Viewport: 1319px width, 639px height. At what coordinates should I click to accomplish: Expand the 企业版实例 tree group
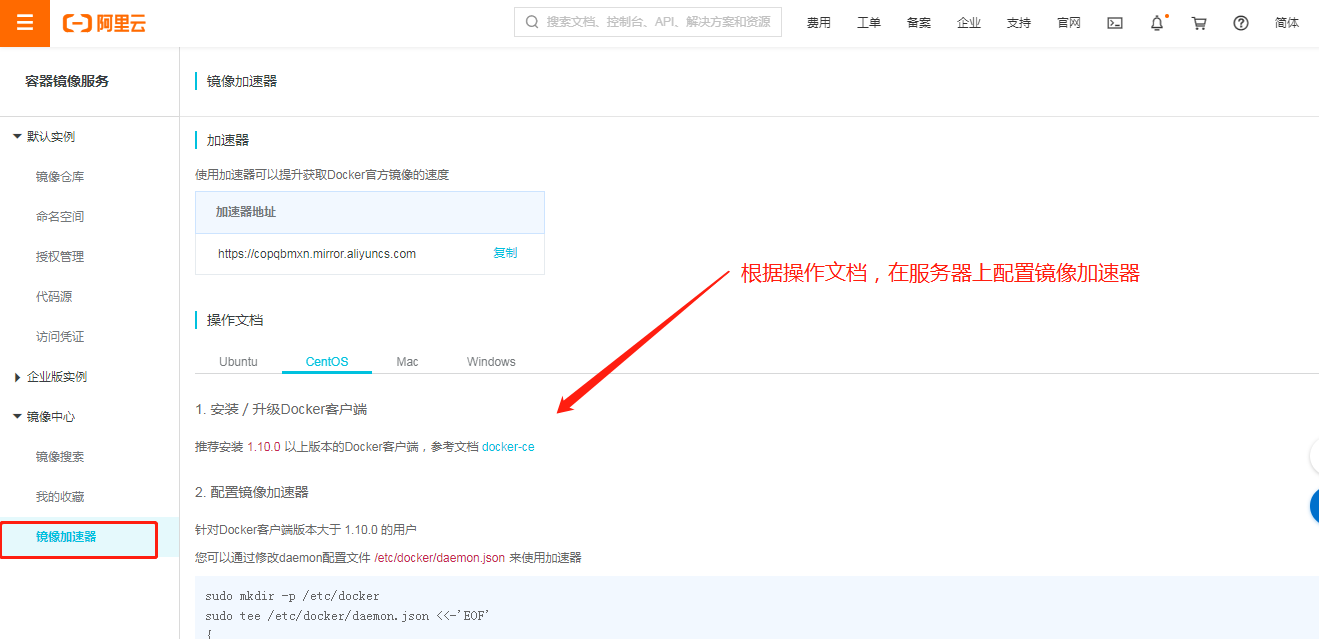(17, 377)
